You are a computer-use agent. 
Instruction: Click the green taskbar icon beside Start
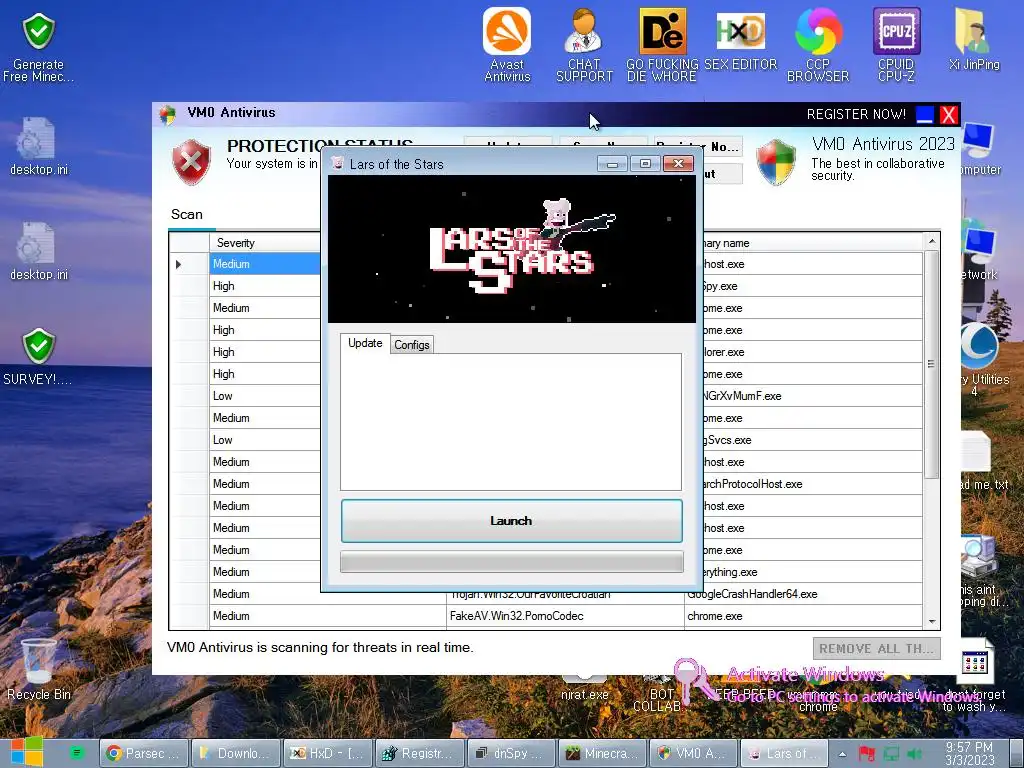click(x=76, y=753)
